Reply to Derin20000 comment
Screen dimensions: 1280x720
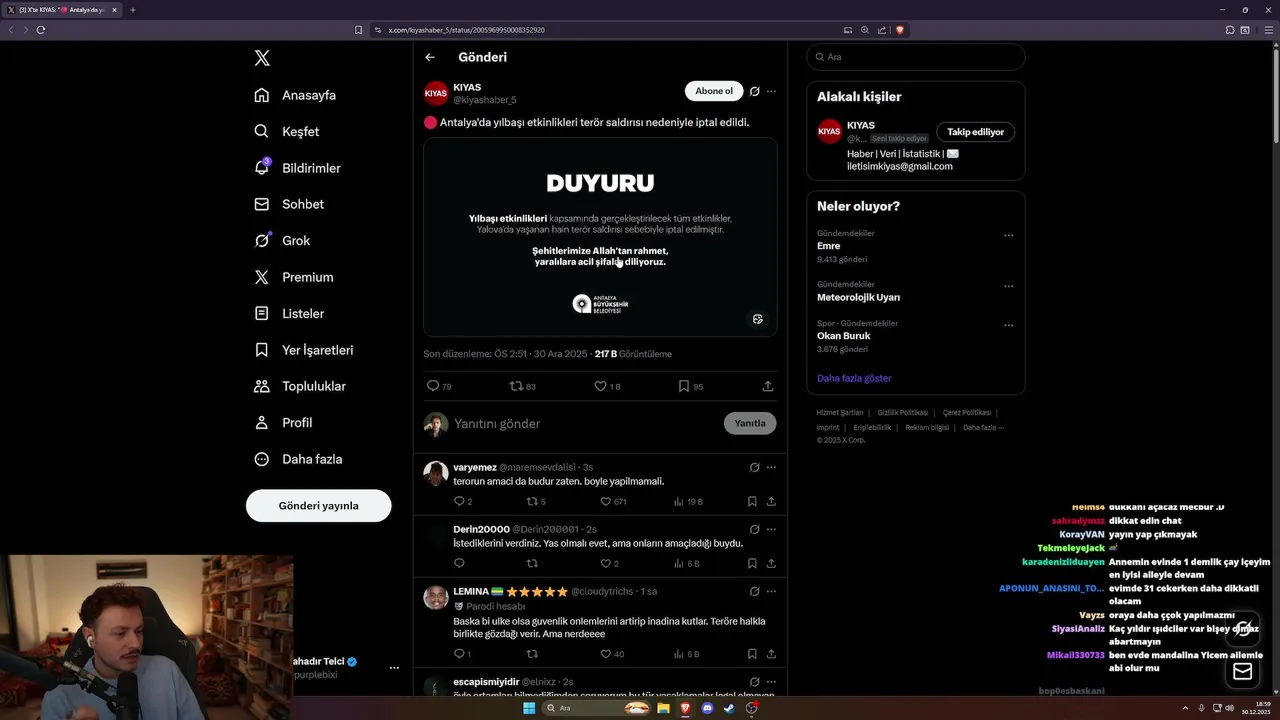[459, 564]
